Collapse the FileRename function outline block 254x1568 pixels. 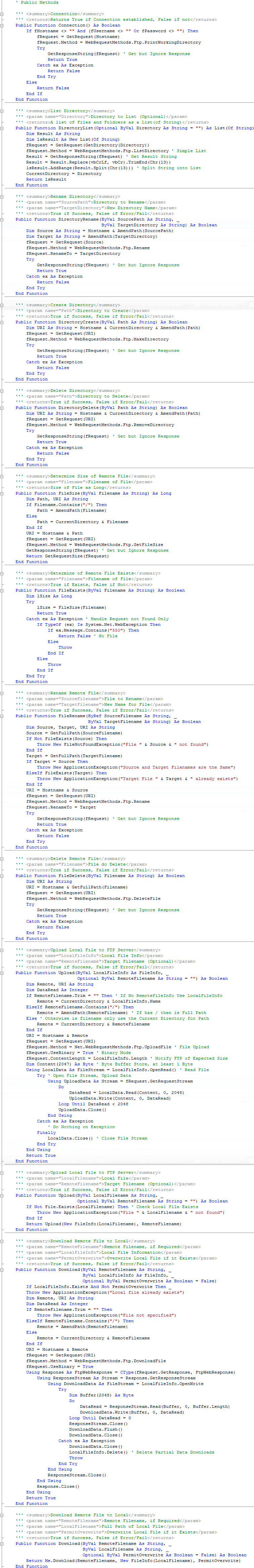pyautogui.click(x=2, y=716)
